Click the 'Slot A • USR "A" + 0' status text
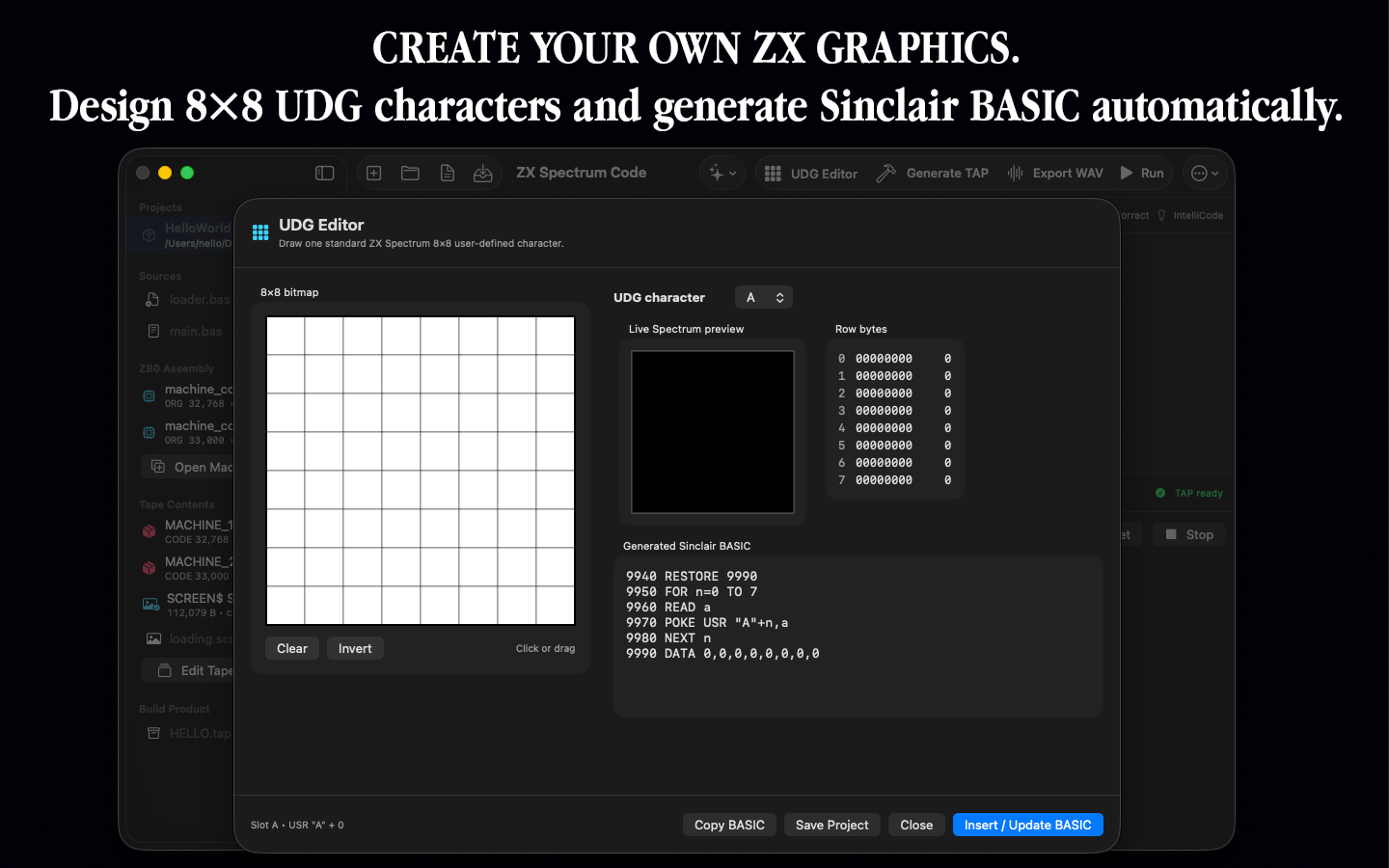 297,826
